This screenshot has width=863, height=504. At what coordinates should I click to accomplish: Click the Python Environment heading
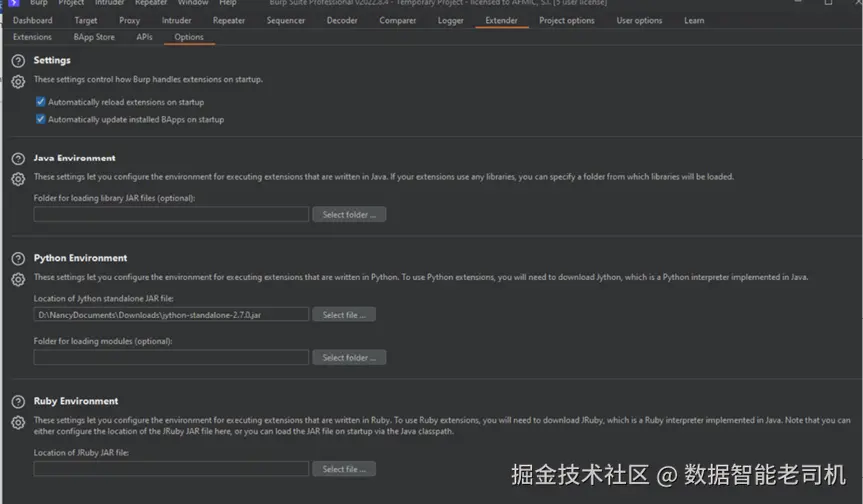click(80, 258)
